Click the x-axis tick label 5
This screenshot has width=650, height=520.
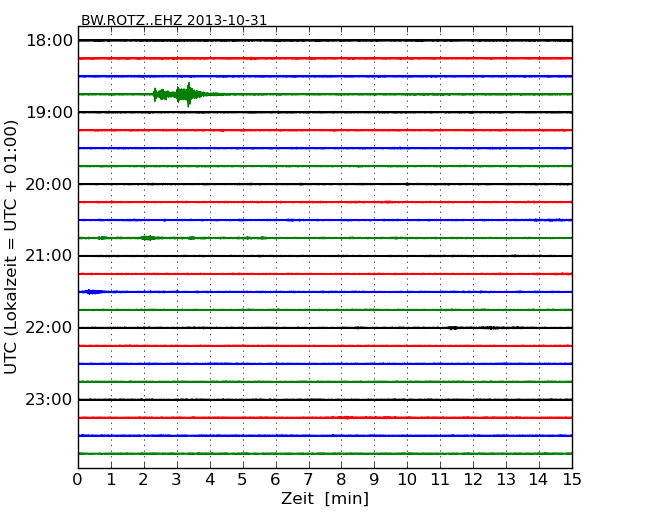(x=243, y=479)
